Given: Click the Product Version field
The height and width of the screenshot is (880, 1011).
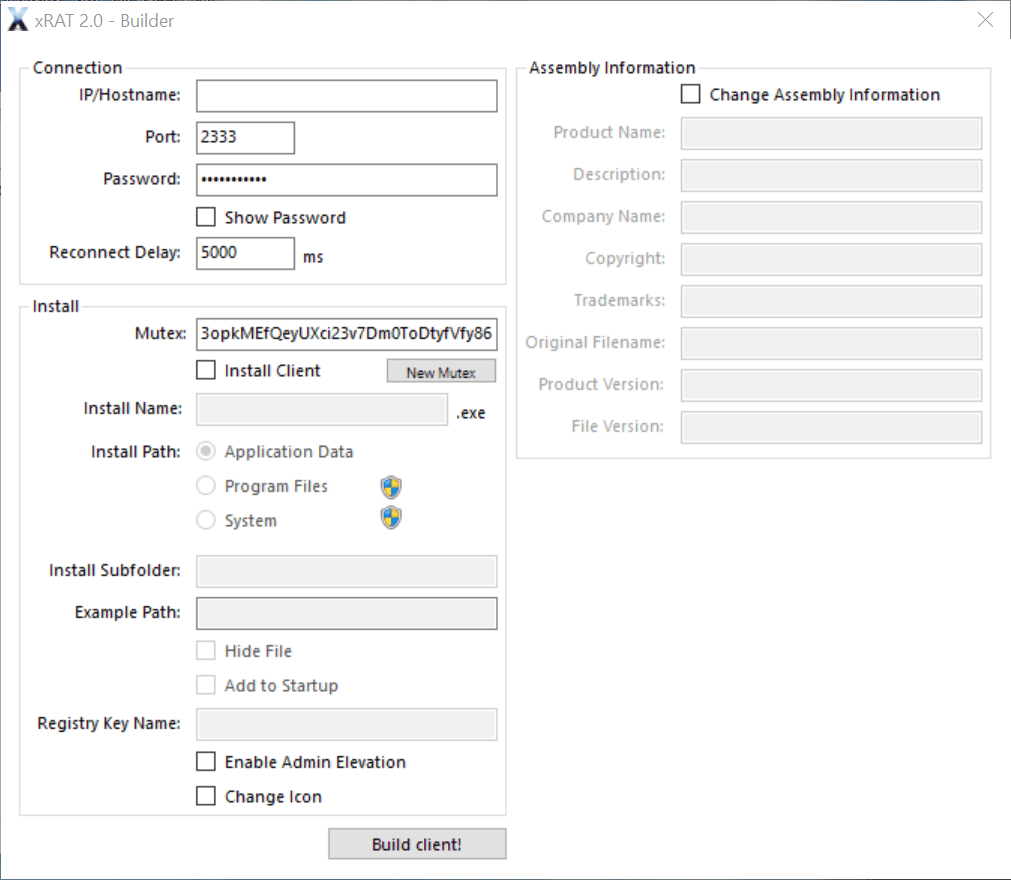Looking at the screenshot, I should 831,385.
